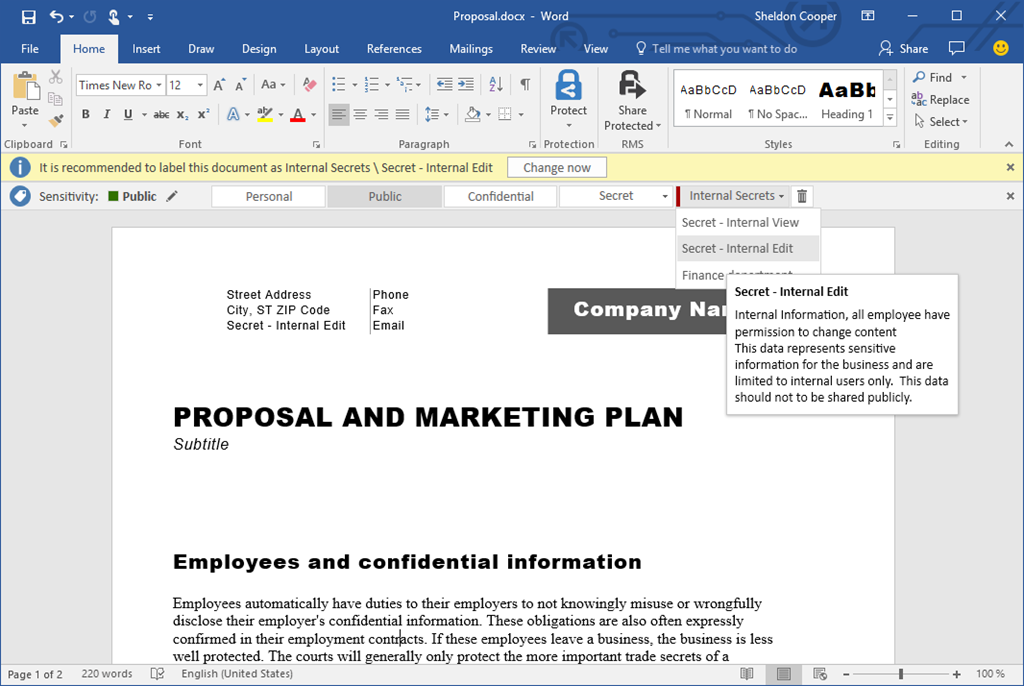Click the Format Painter brush icon
1024x686 pixels.
pos(56,120)
